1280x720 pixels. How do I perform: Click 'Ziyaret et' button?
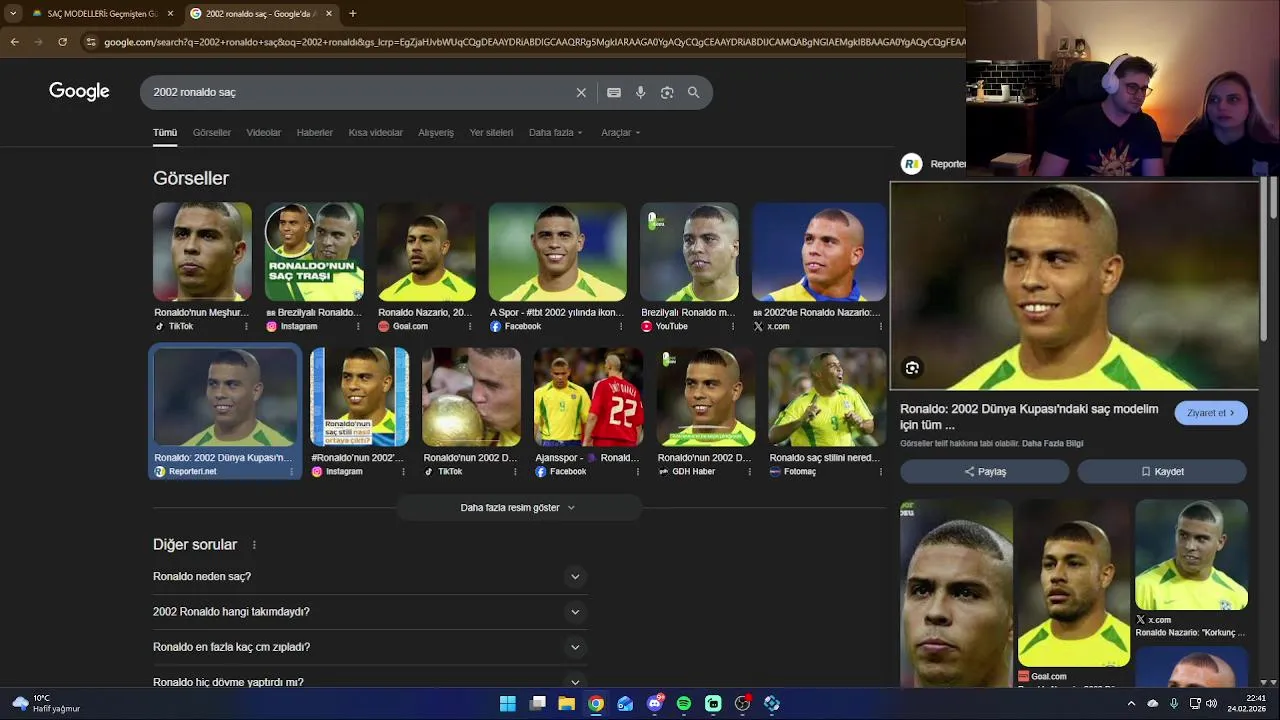(1211, 413)
